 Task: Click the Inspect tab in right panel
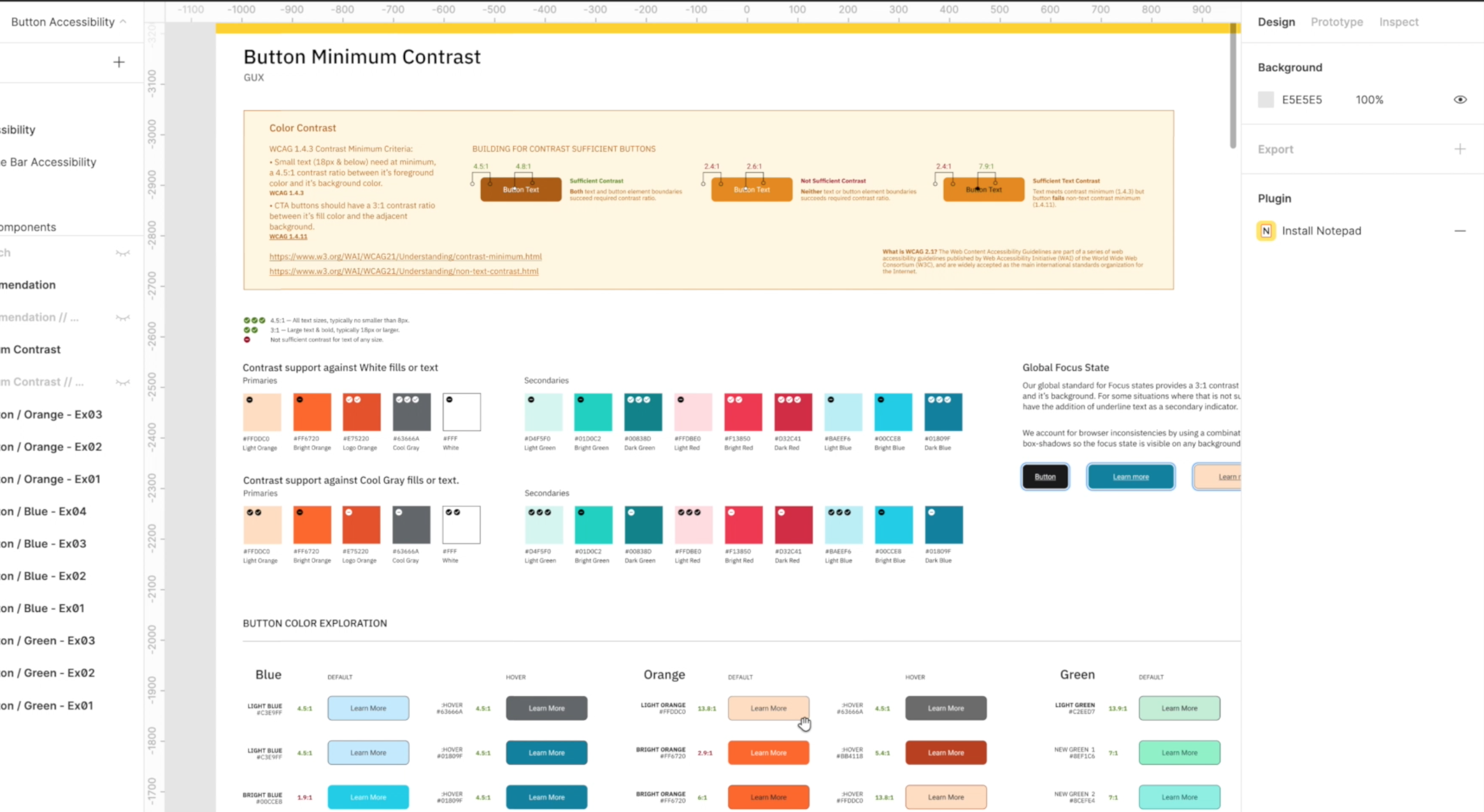(x=1400, y=21)
